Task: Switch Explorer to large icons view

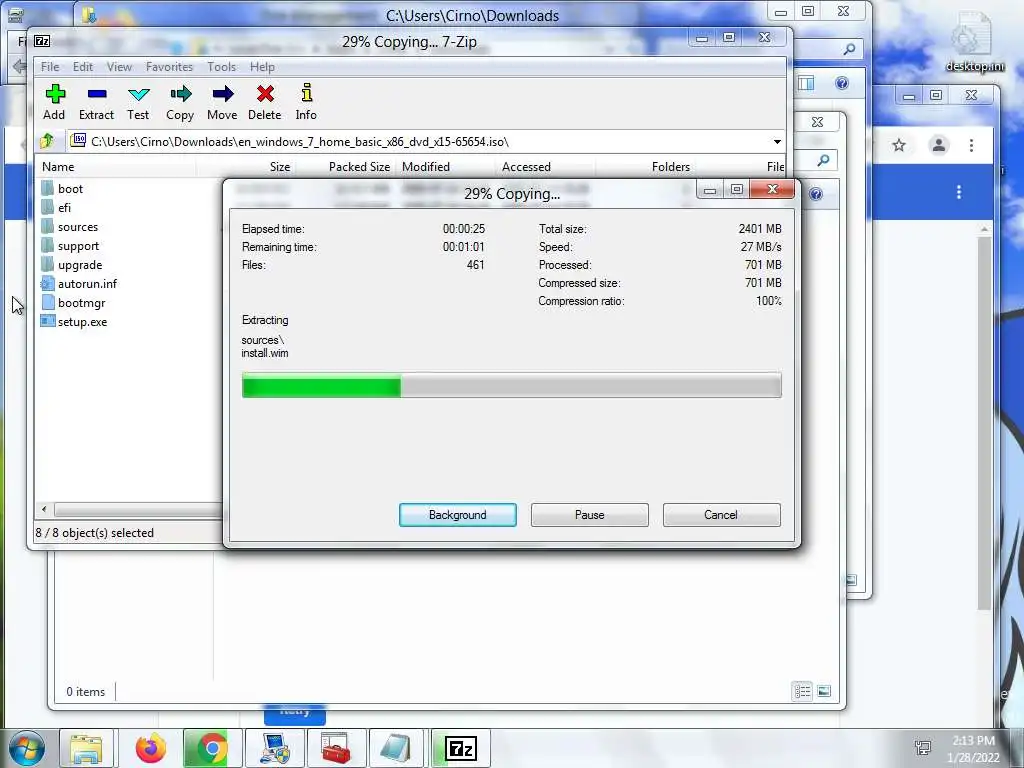Action: (824, 691)
